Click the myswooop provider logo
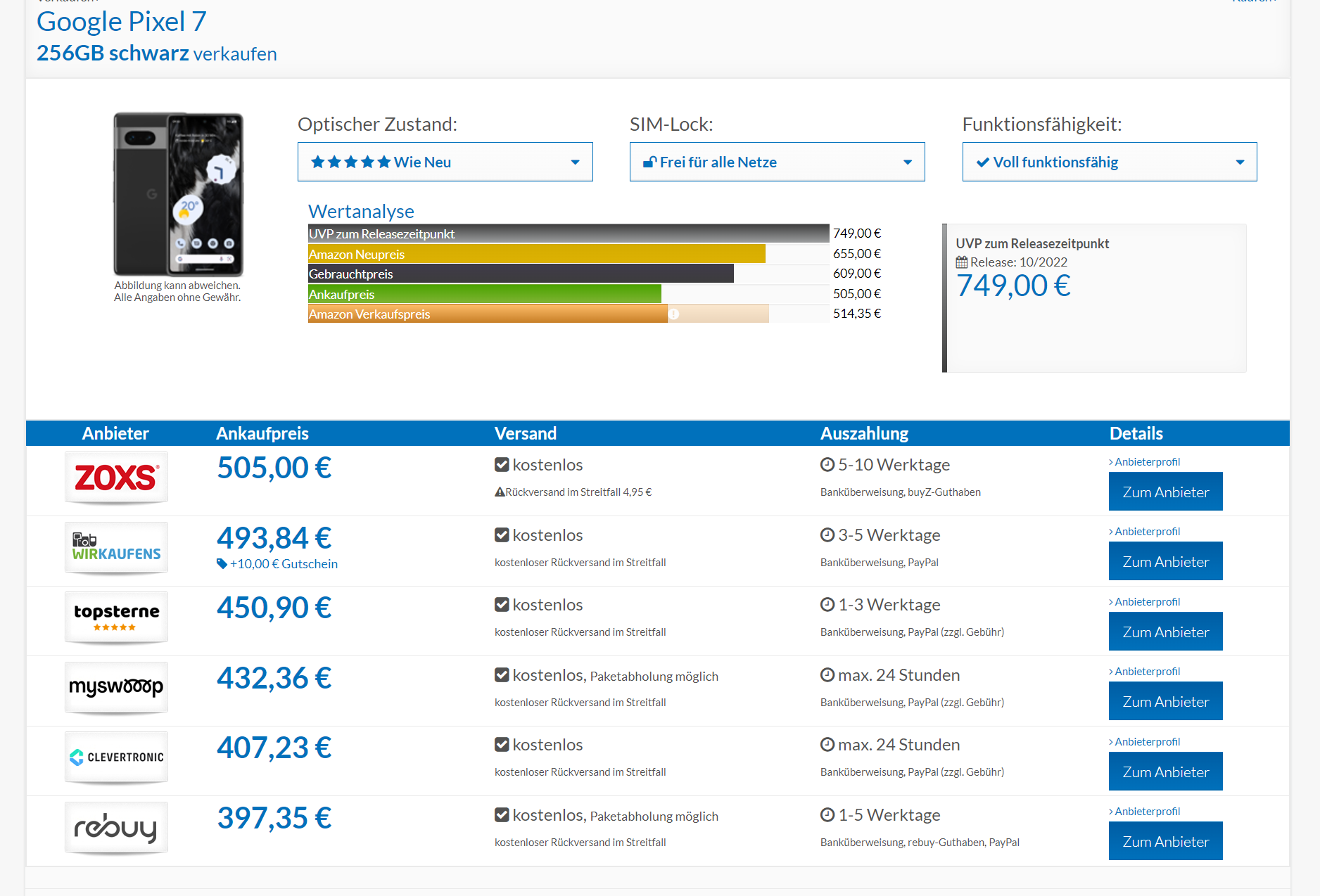The height and width of the screenshot is (896, 1320). [x=116, y=687]
